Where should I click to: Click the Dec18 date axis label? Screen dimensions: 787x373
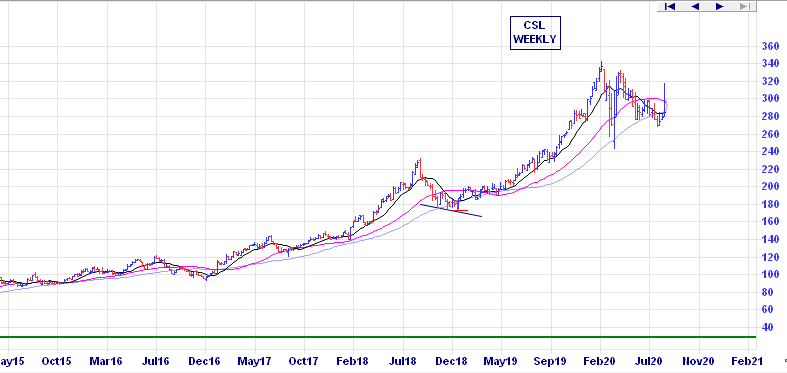(x=452, y=361)
